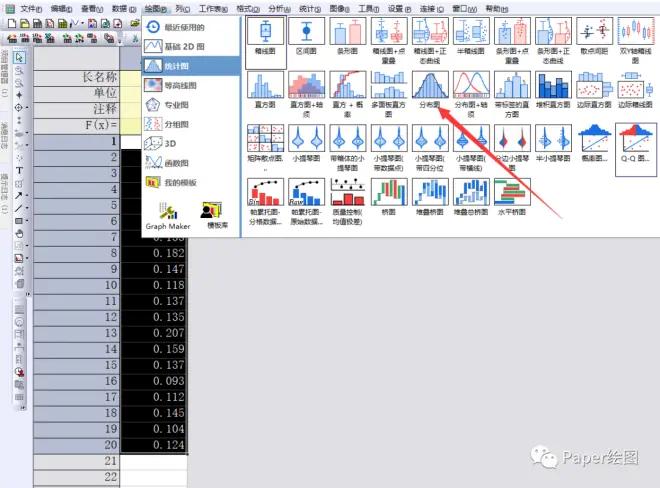Select the Line drawing tool

(x=19, y=208)
